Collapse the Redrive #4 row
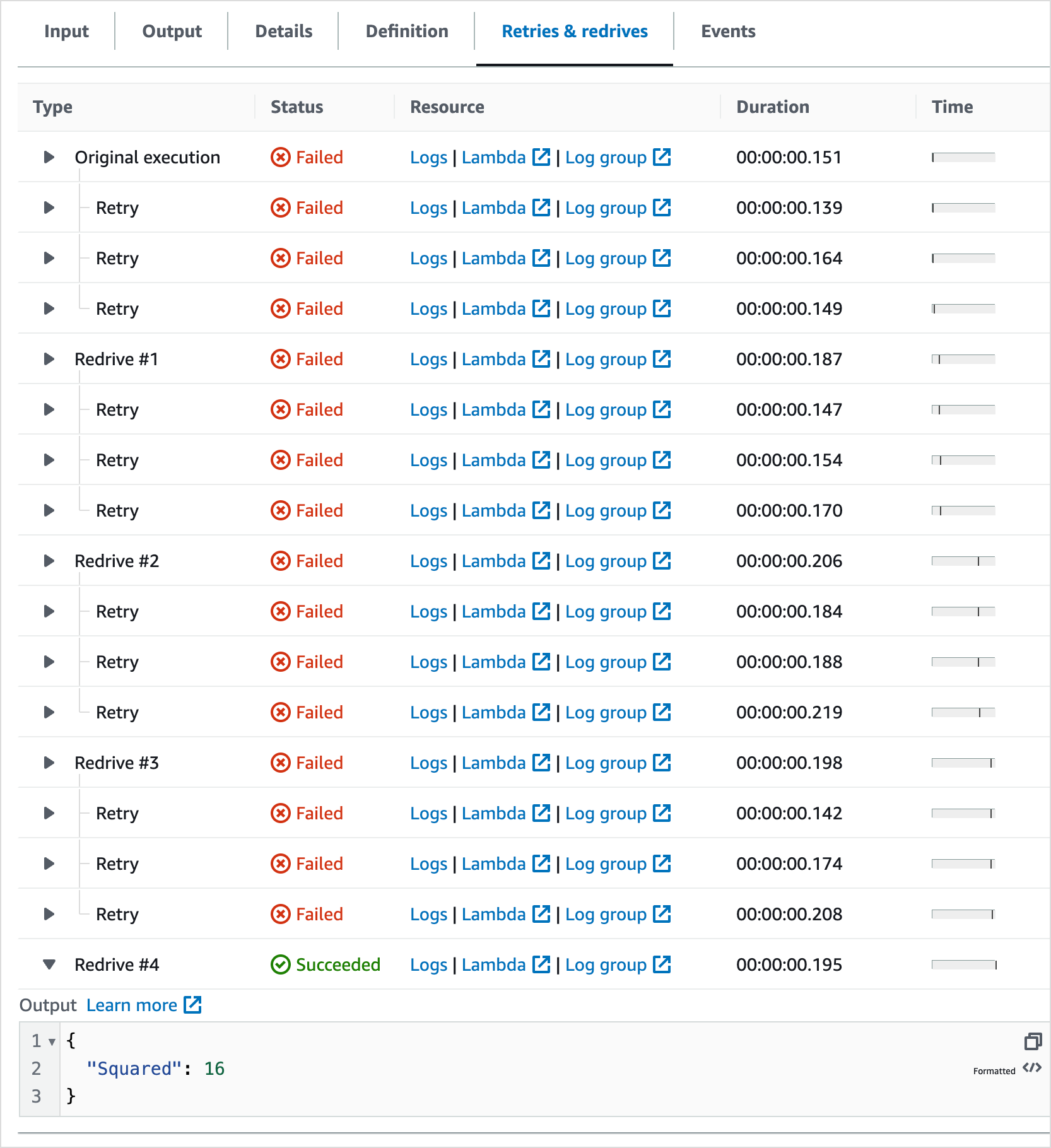This screenshot has height=1148, width=1051. click(x=49, y=964)
